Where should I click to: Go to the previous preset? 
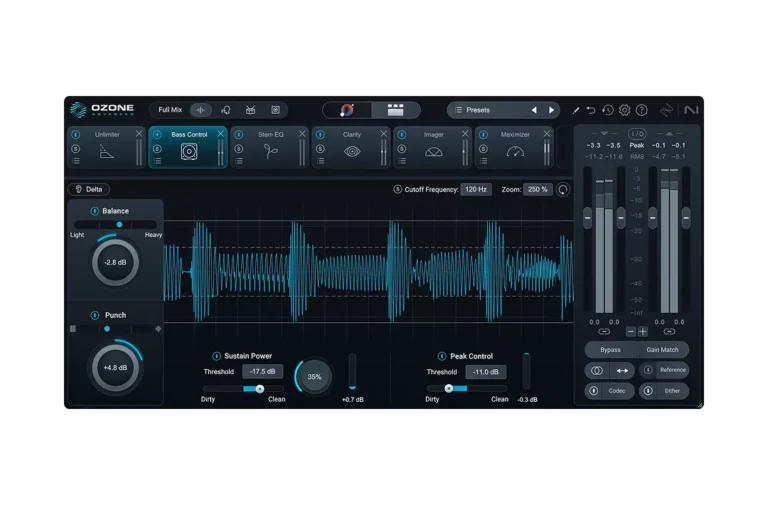pos(534,110)
